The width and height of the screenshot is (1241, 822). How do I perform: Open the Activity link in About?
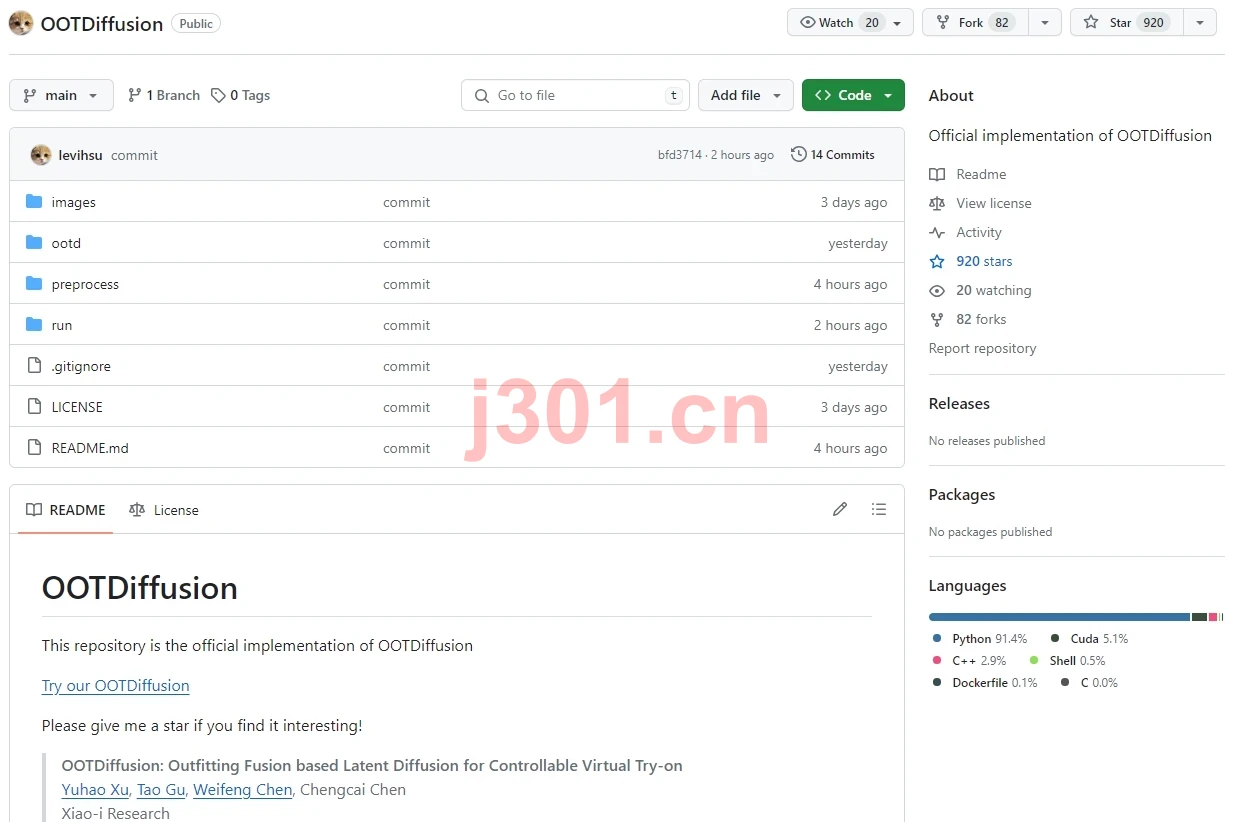pyautogui.click(x=979, y=232)
